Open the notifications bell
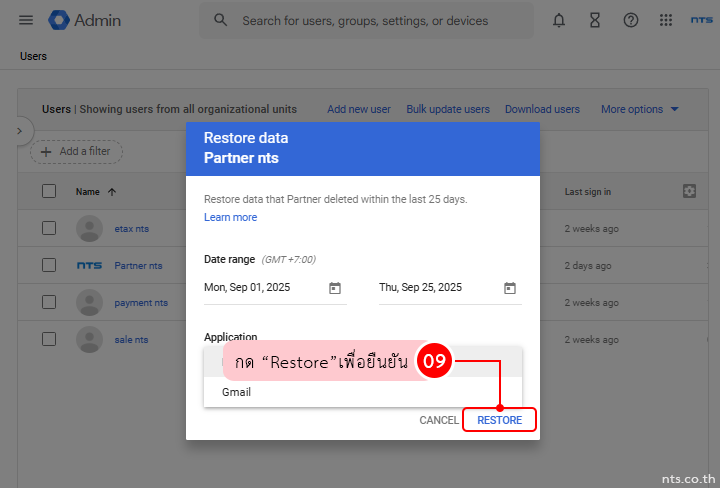The height and width of the screenshot is (488, 720). point(559,20)
